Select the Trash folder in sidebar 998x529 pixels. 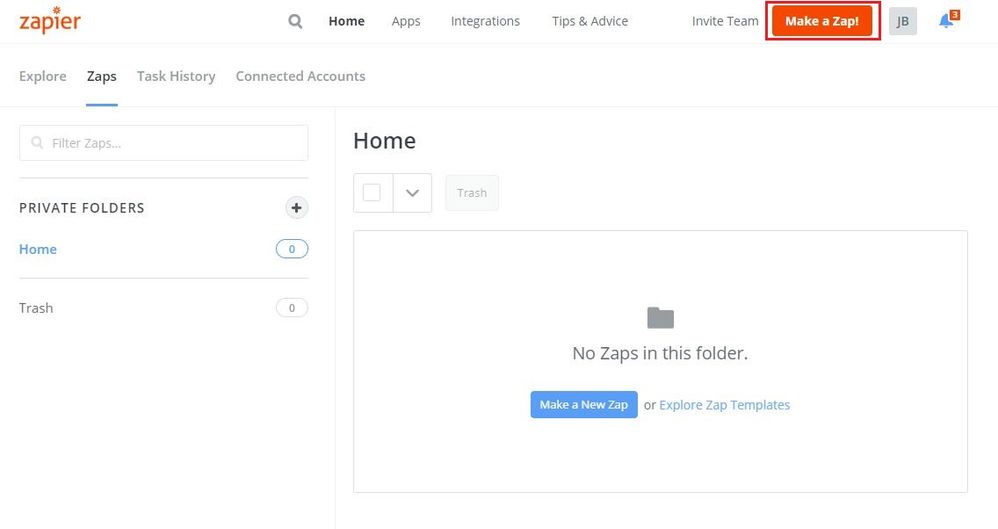coord(36,308)
